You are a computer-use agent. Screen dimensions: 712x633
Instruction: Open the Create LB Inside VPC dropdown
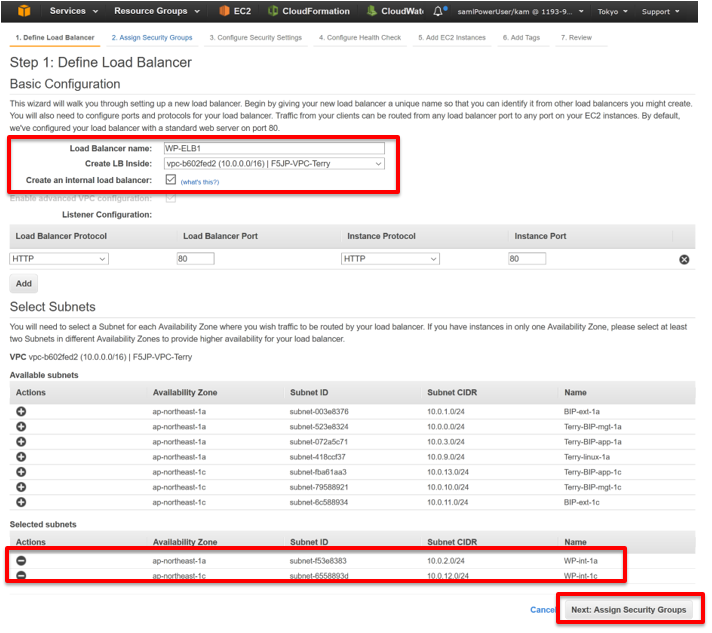coord(274,163)
